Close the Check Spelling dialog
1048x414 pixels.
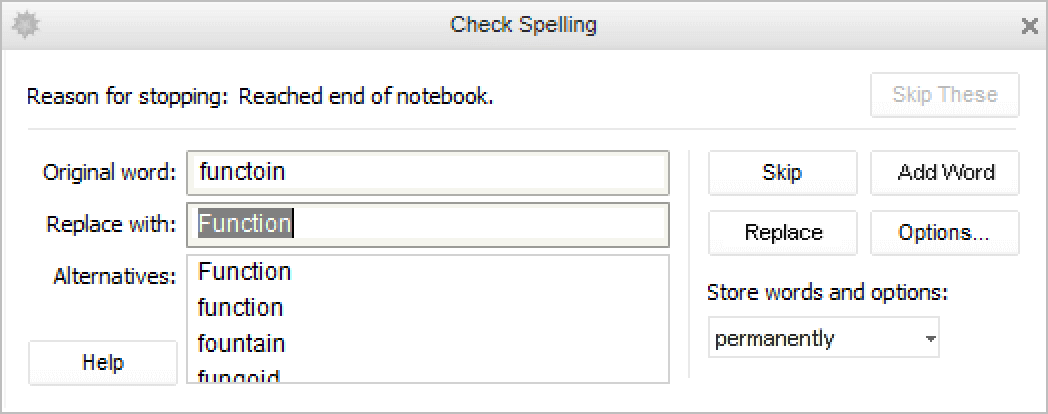coord(1029,26)
